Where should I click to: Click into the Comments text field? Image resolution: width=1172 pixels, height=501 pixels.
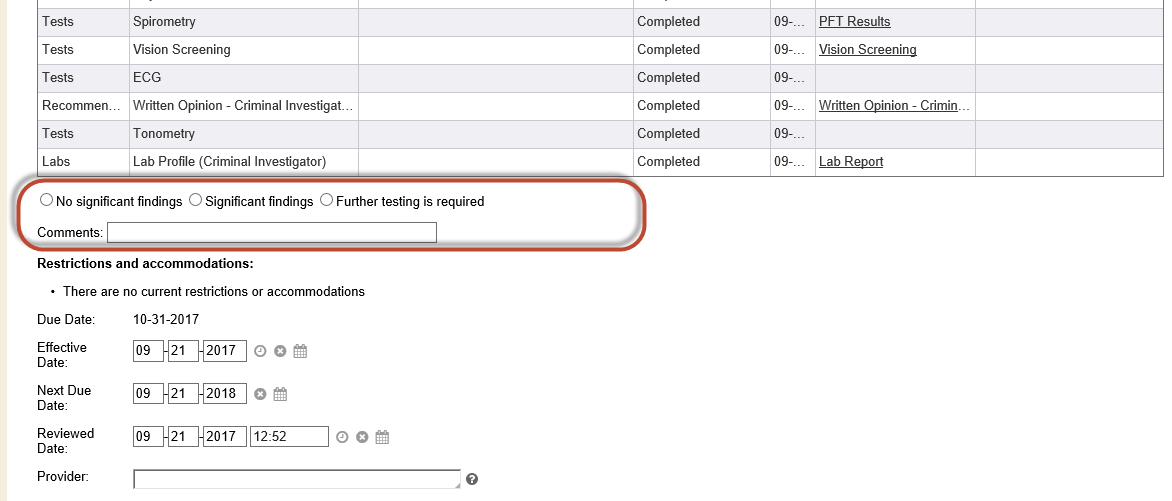272,232
